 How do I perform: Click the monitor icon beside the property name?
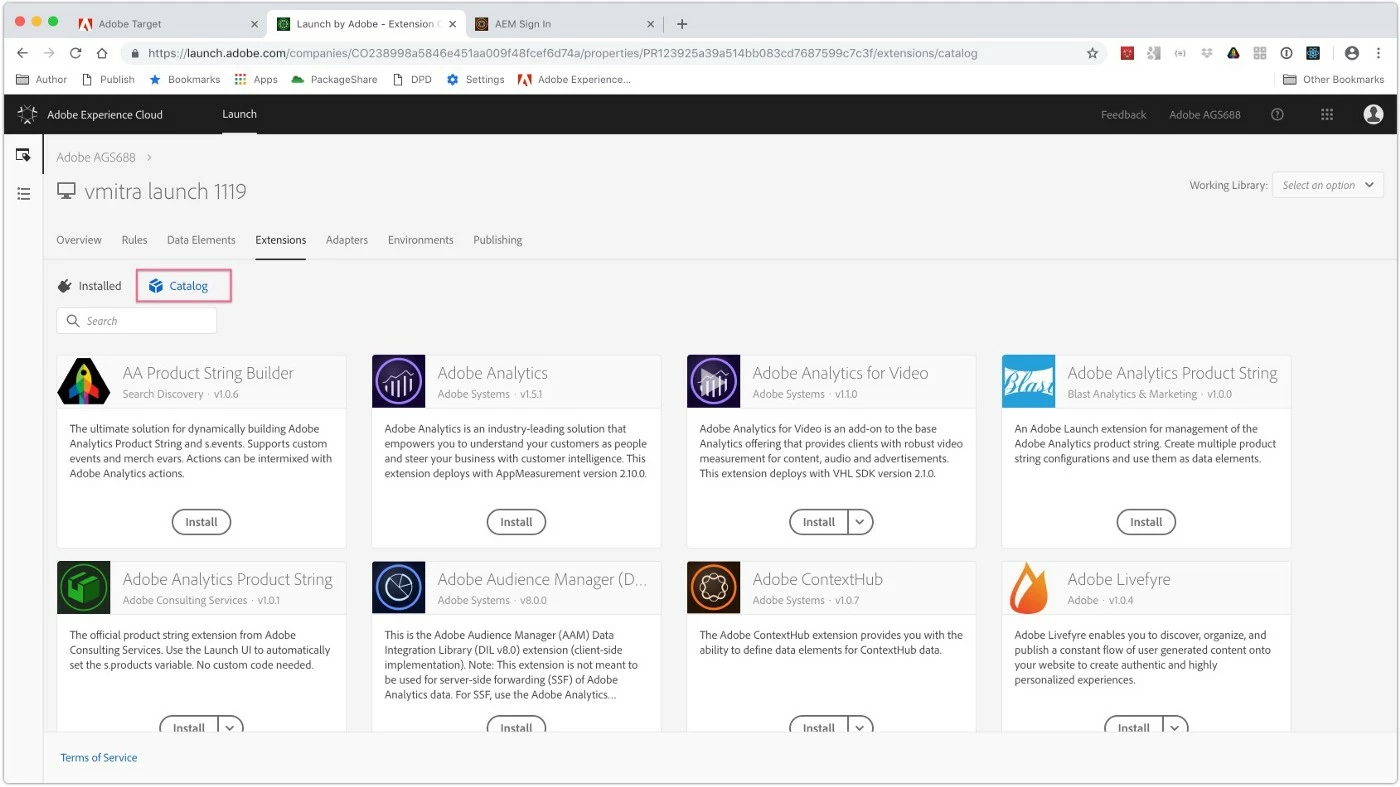66,191
